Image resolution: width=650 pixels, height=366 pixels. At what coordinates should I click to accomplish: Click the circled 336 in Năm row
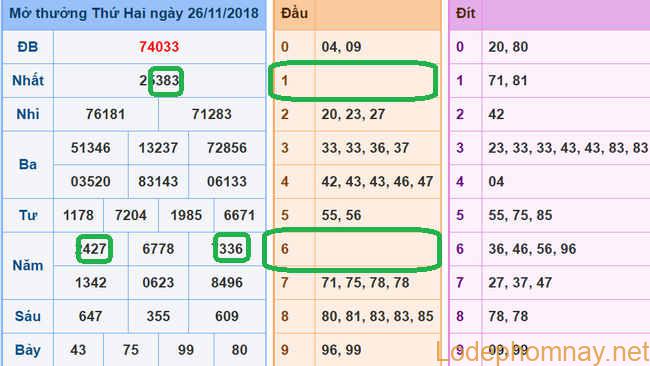(232, 248)
